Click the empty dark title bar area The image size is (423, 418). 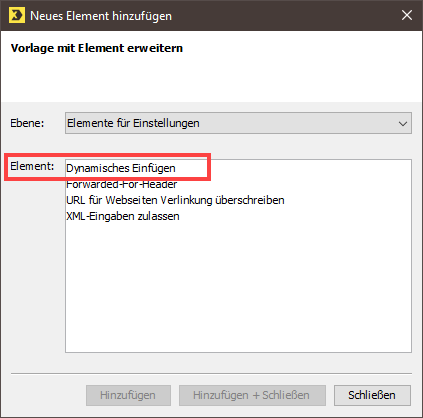pos(283,15)
